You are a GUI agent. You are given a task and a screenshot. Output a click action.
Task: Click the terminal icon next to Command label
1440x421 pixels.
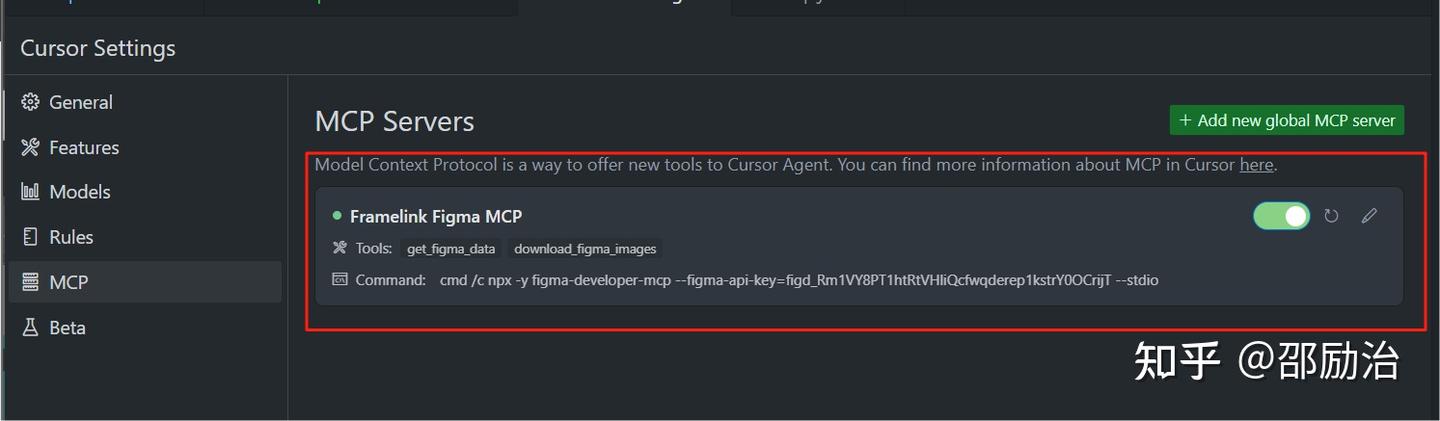pos(338,280)
